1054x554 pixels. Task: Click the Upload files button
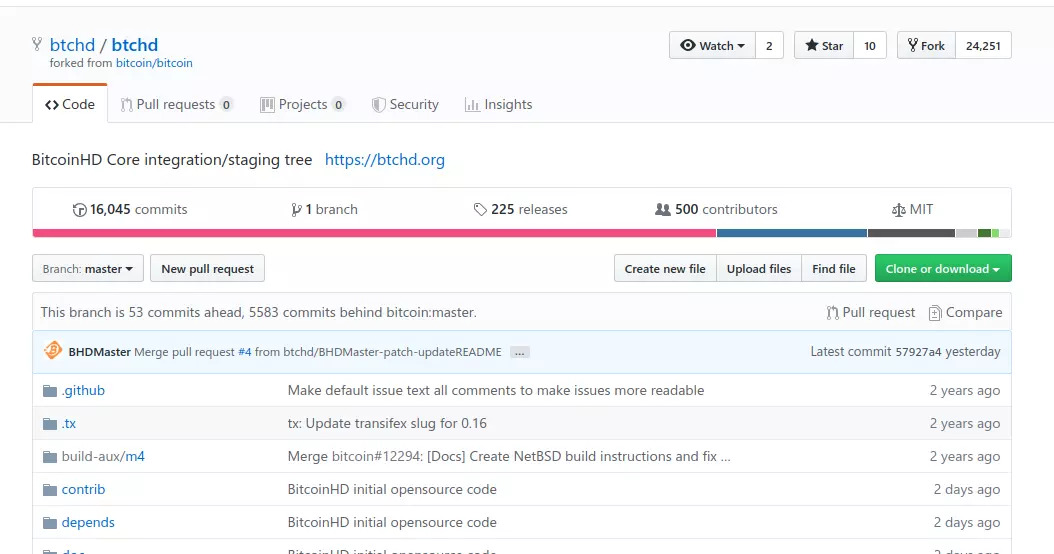coord(759,268)
